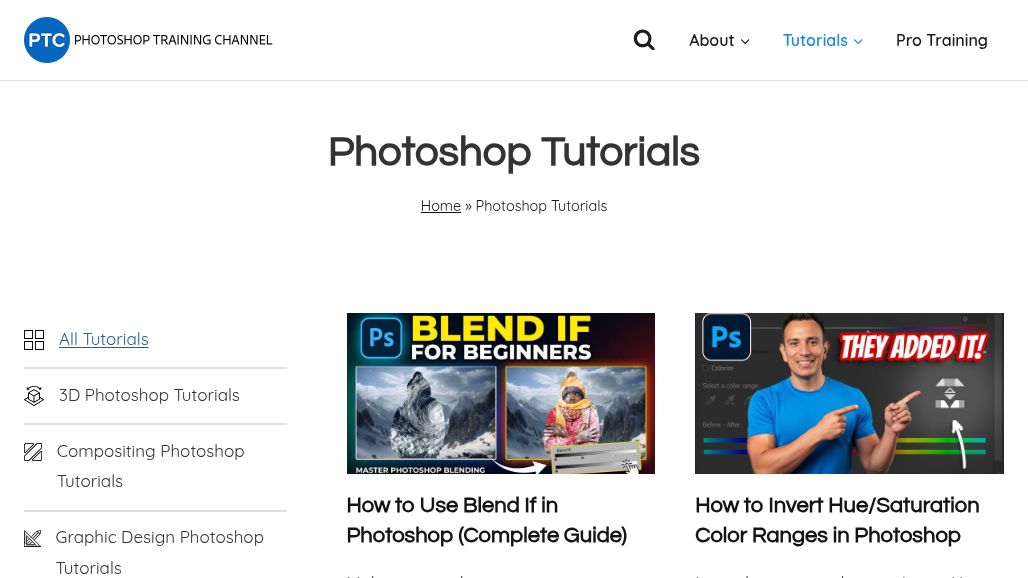Click the Graphic Design ruler icon
The width and height of the screenshot is (1028, 578).
tap(33, 538)
